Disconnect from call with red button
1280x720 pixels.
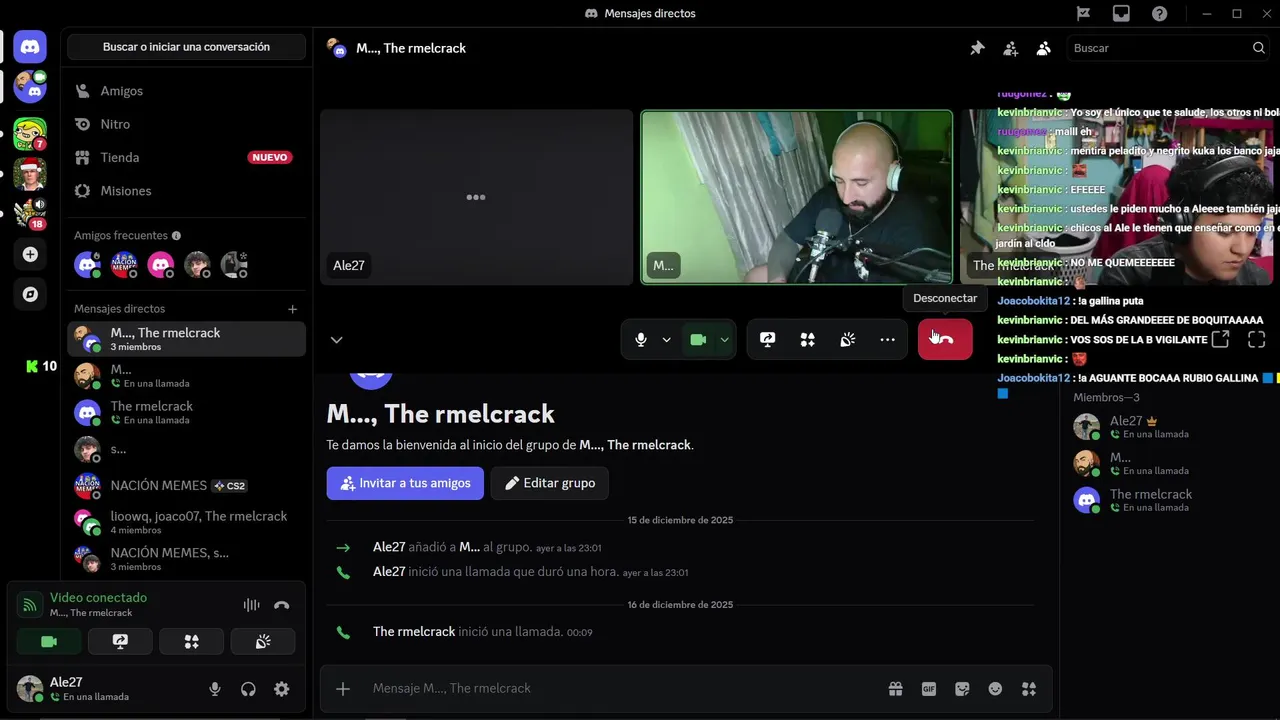coord(945,339)
